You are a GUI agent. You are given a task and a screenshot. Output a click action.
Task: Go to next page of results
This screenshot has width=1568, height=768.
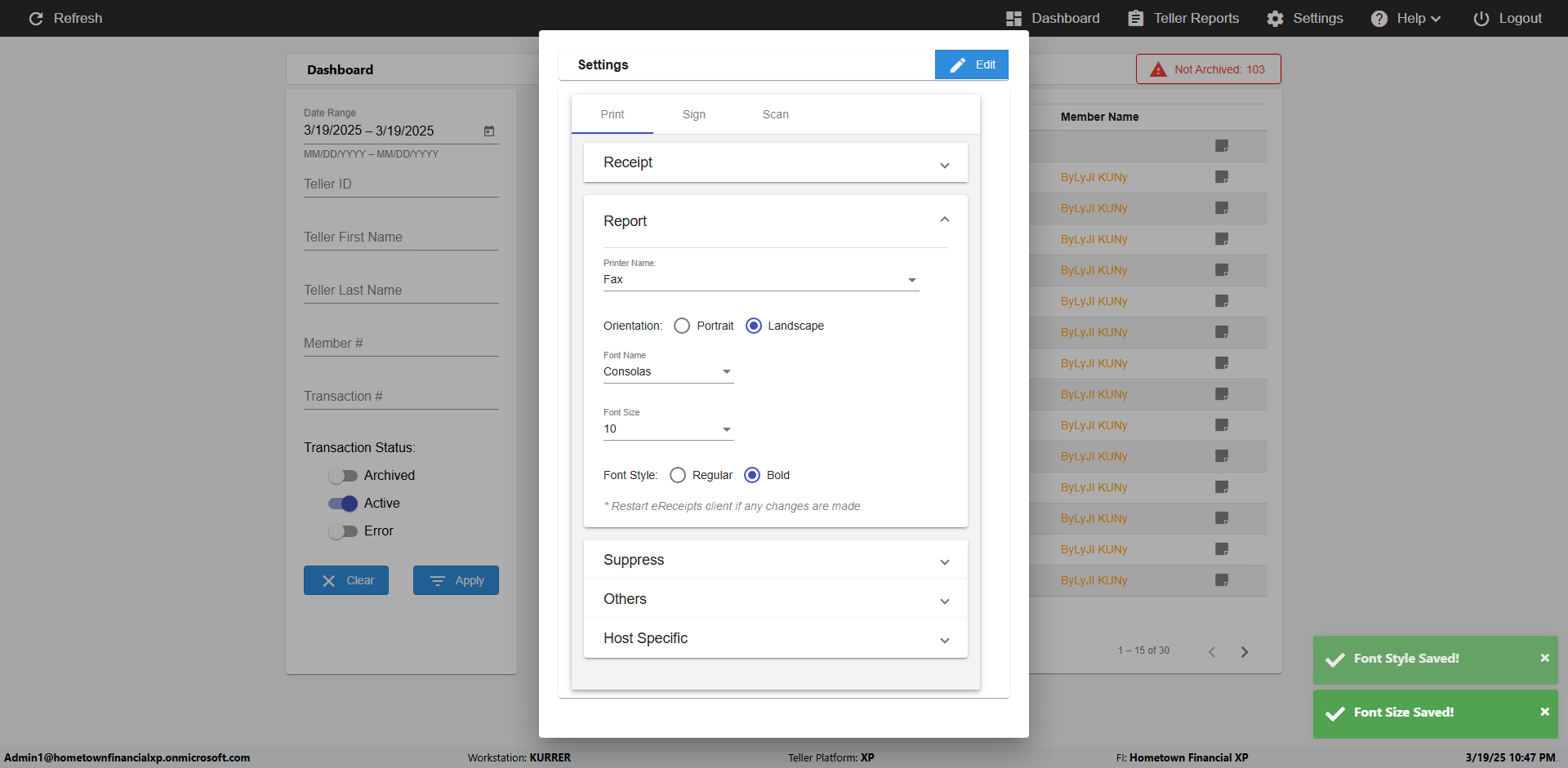[1245, 651]
